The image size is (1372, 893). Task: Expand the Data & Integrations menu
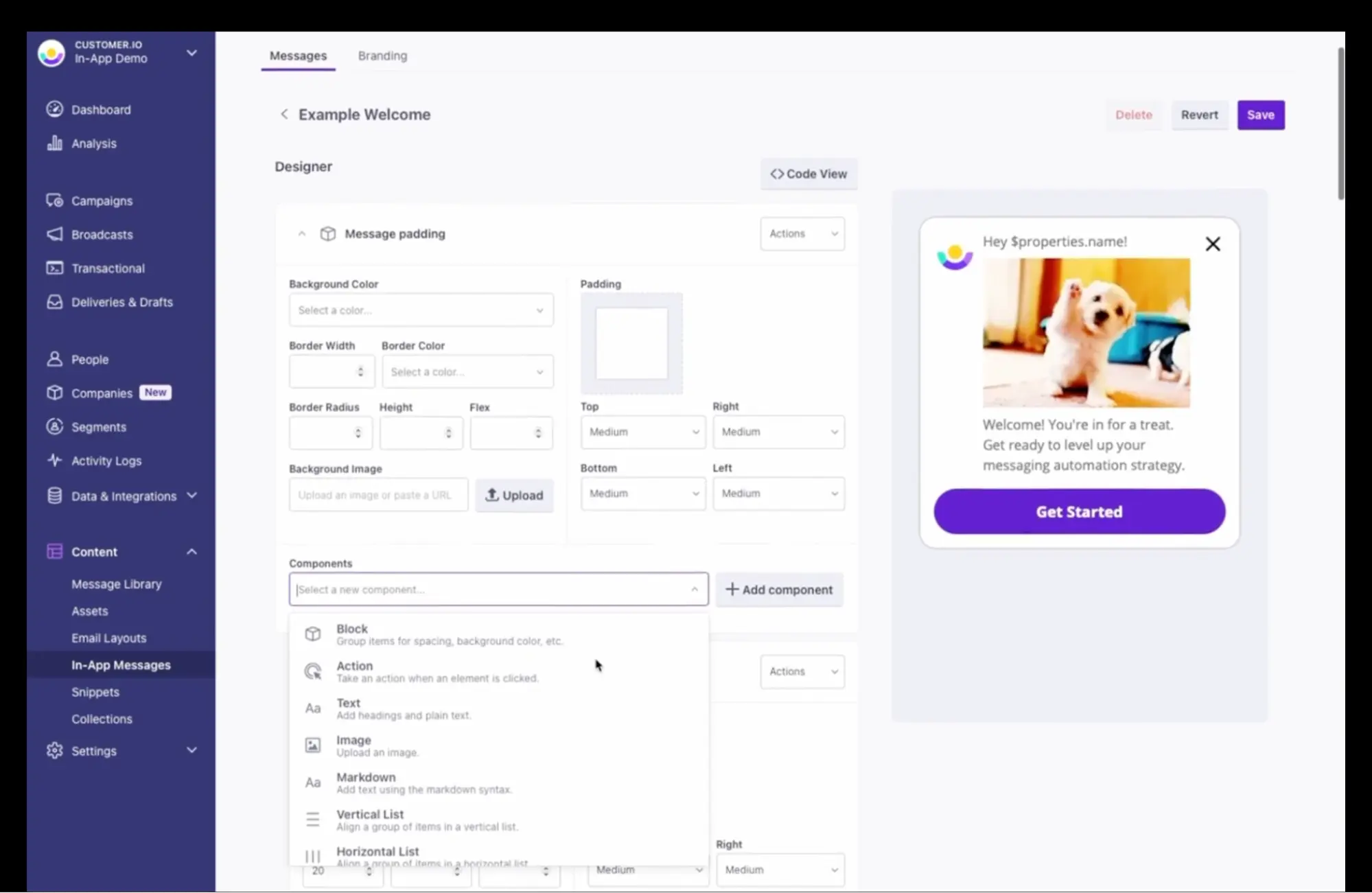pyautogui.click(x=191, y=496)
